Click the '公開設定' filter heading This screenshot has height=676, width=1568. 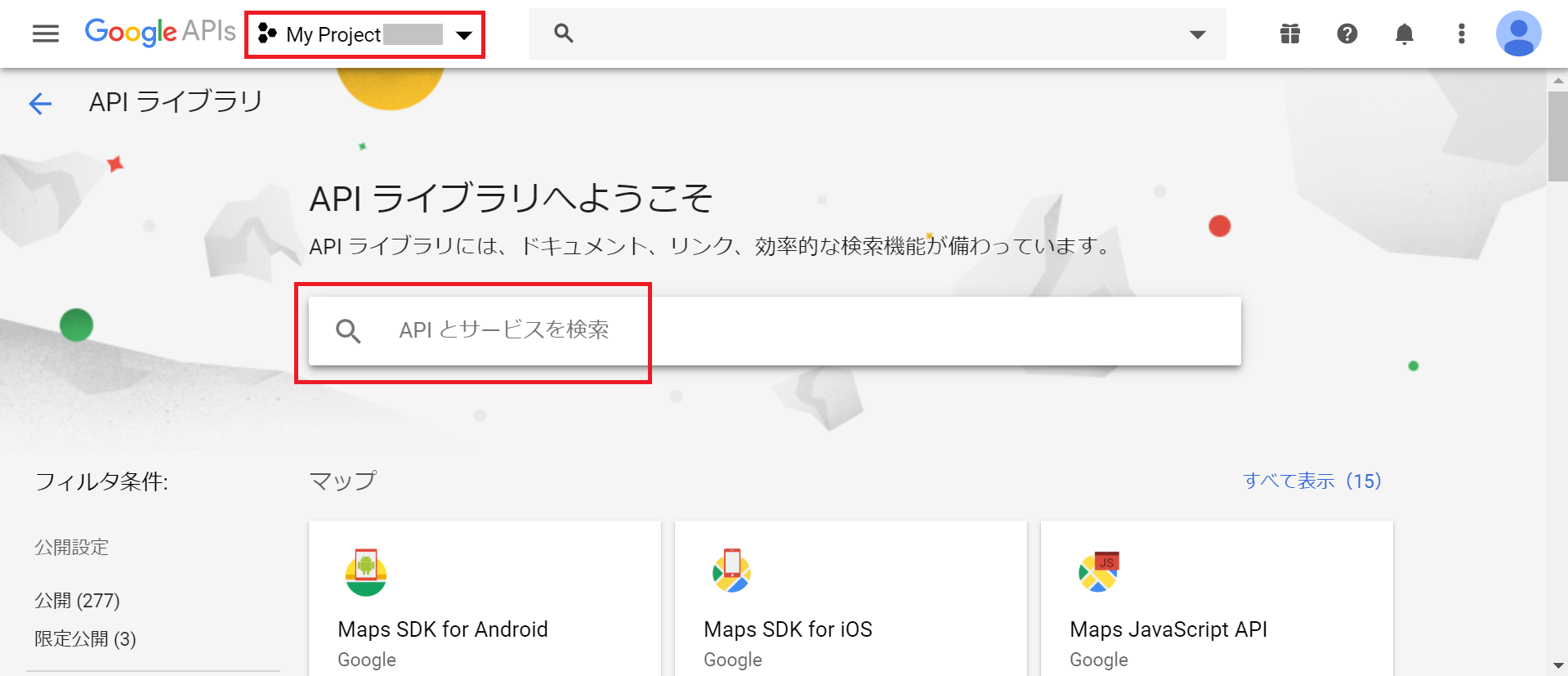point(72,547)
